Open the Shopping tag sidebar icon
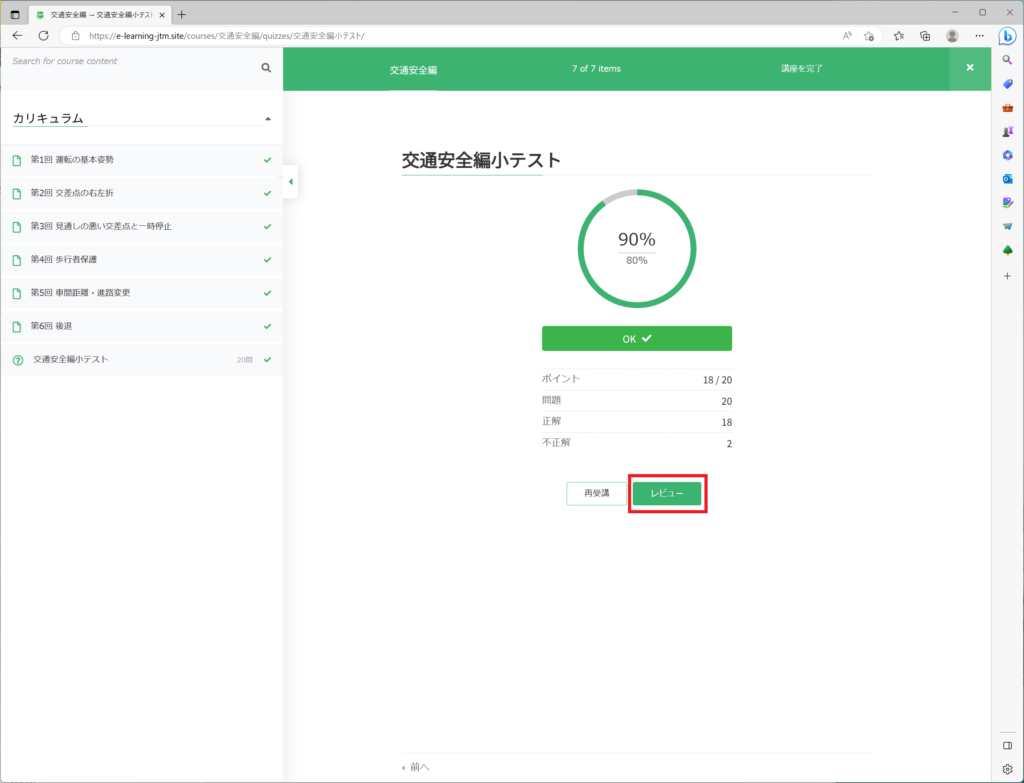The width and height of the screenshot is (1024, 783). (x=1007, y=84)
